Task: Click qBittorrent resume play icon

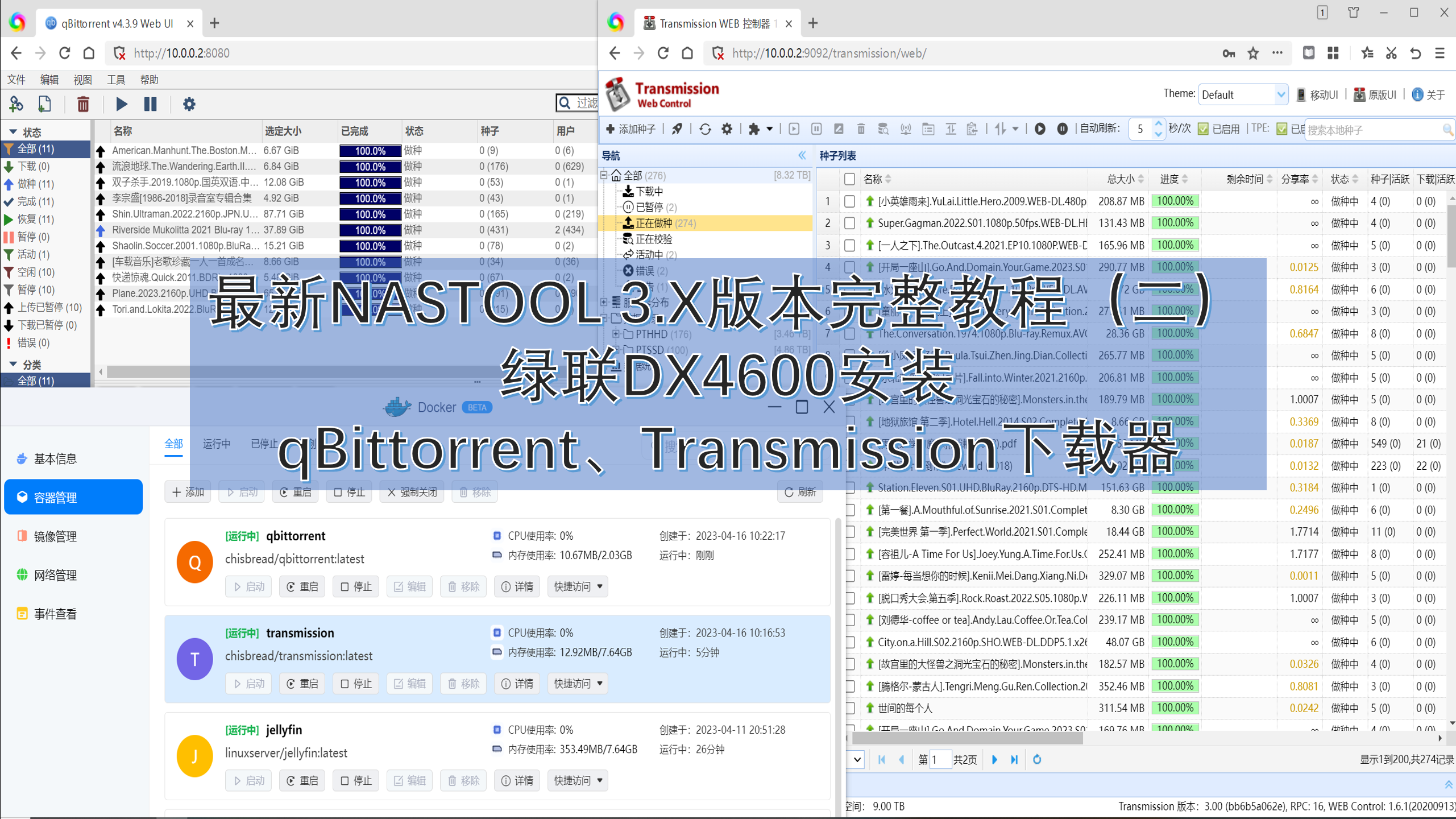Action: [x=121, y=104]
